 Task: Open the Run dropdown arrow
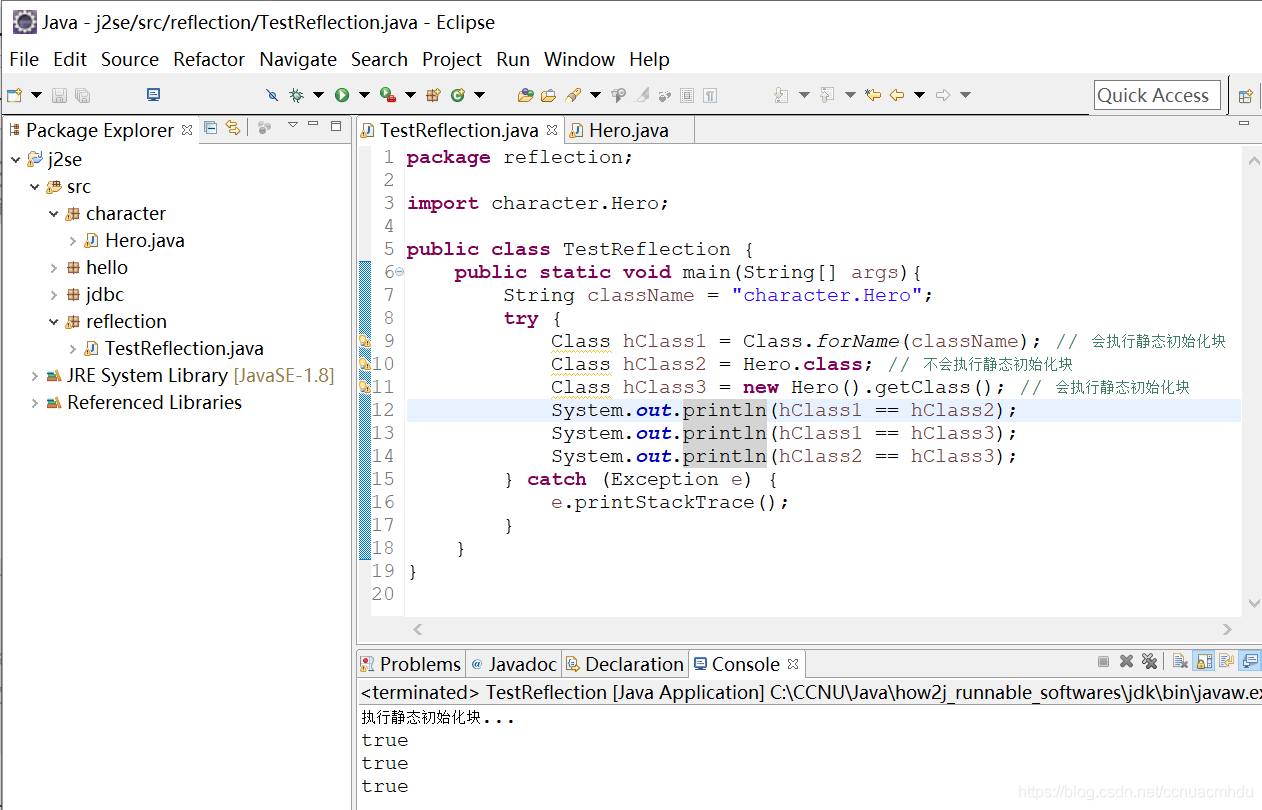pos(364,95)
